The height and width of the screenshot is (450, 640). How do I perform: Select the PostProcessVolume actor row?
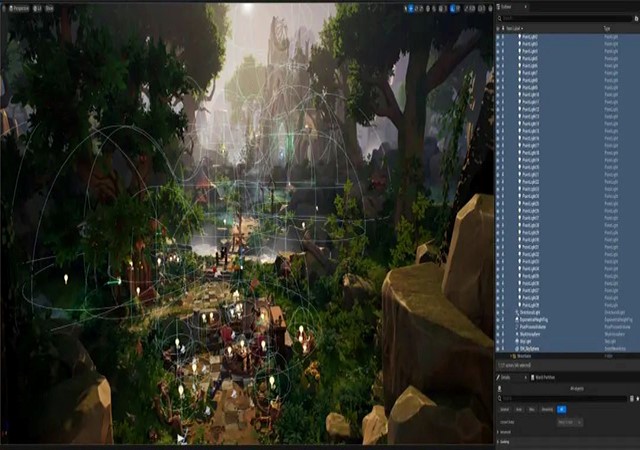567,327
